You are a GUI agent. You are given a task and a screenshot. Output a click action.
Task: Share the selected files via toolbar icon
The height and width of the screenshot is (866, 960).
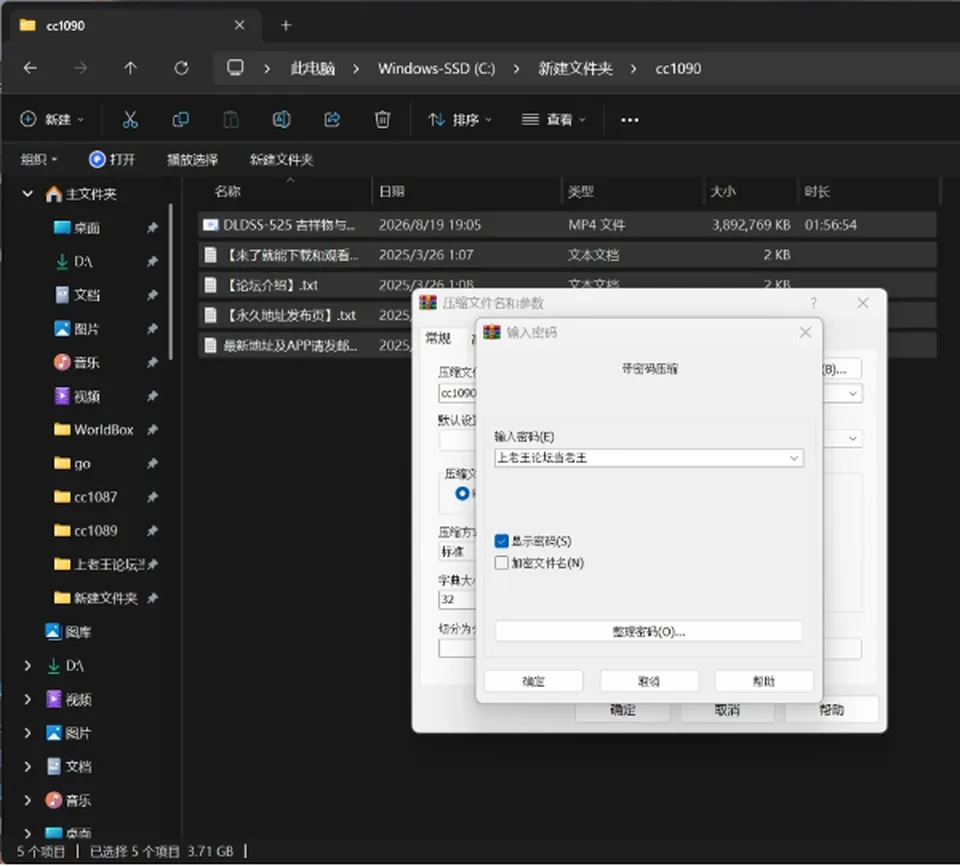(332, 119)
